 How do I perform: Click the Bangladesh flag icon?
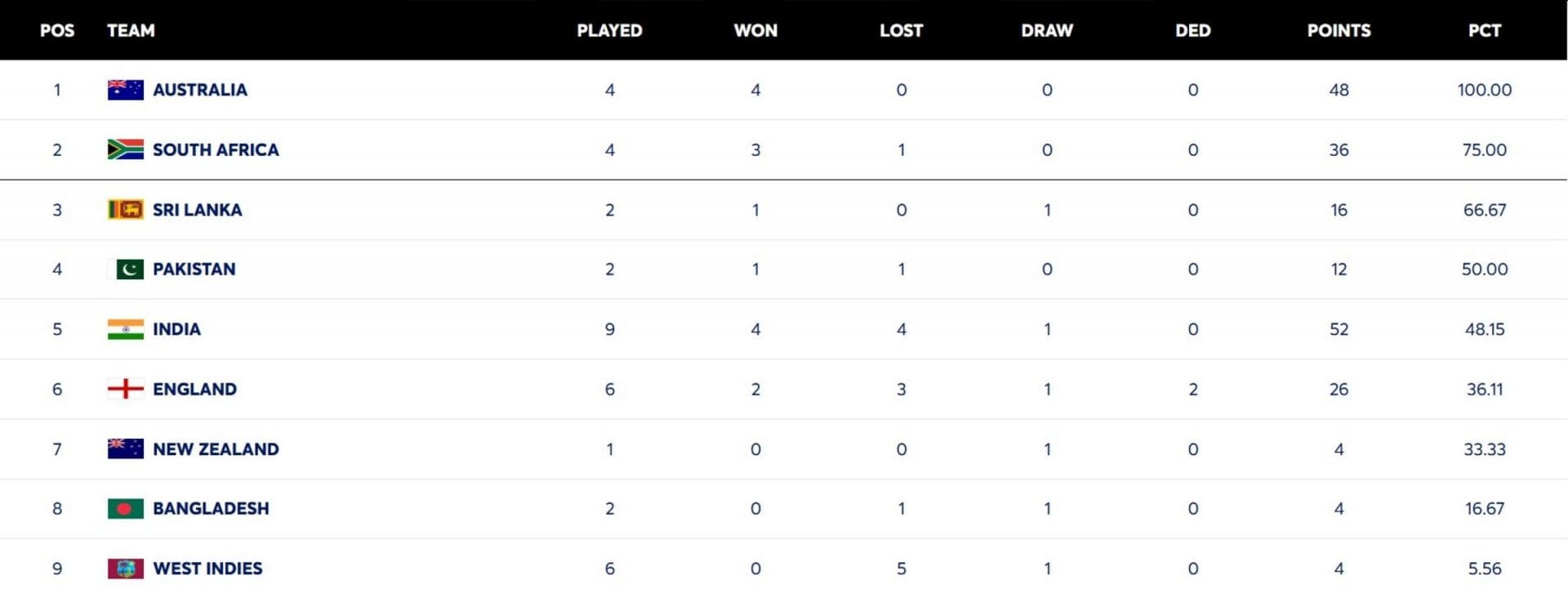coord(126,509)
